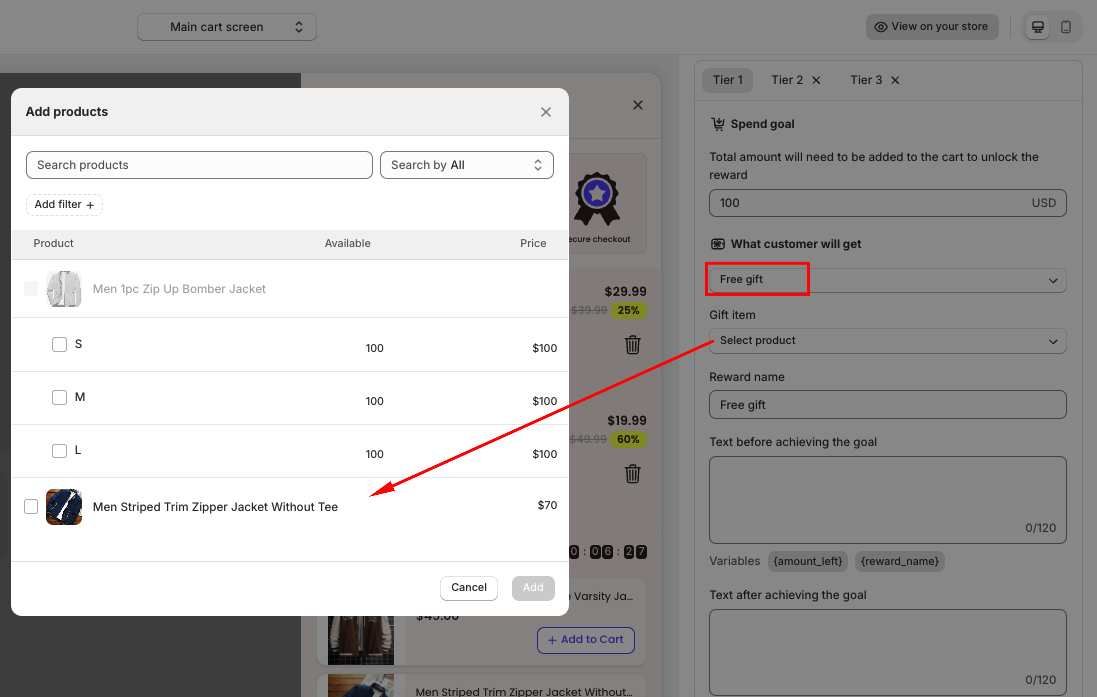Close the Add products dialog

tap(546, 112)
